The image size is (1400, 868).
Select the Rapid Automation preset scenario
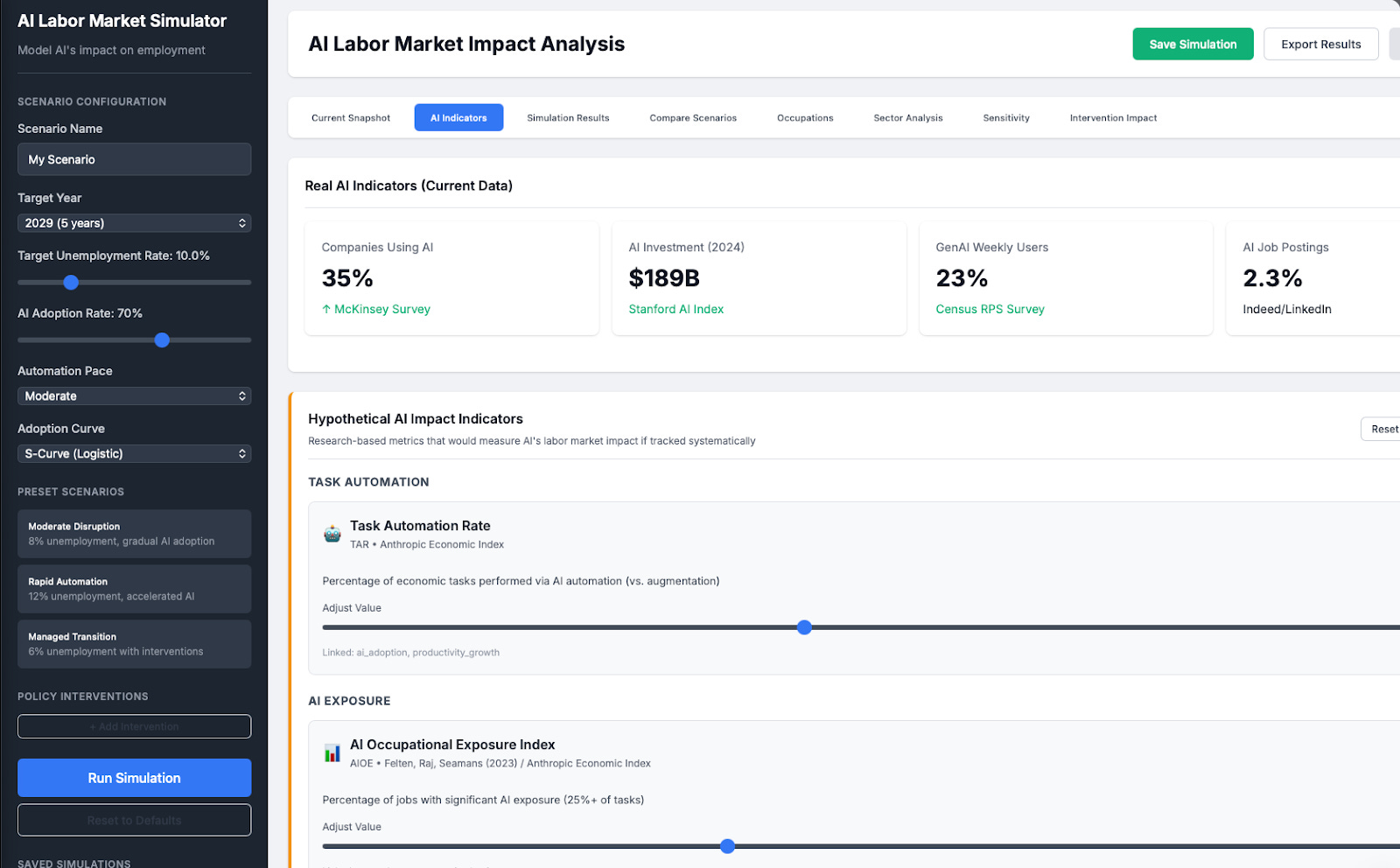(x=134, y=589)
